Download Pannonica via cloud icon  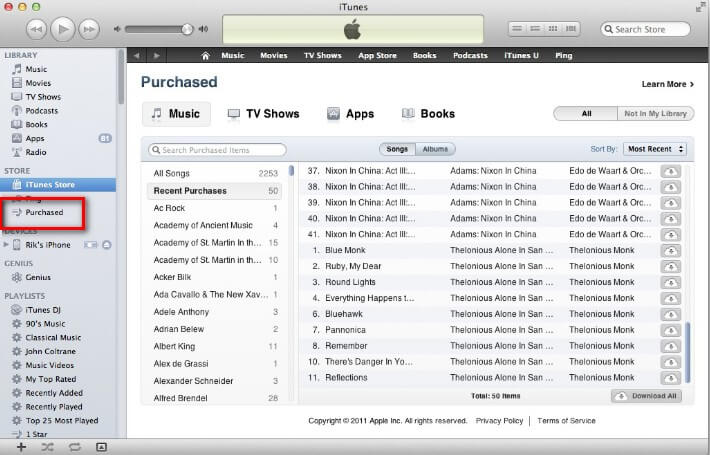point(671,330)
